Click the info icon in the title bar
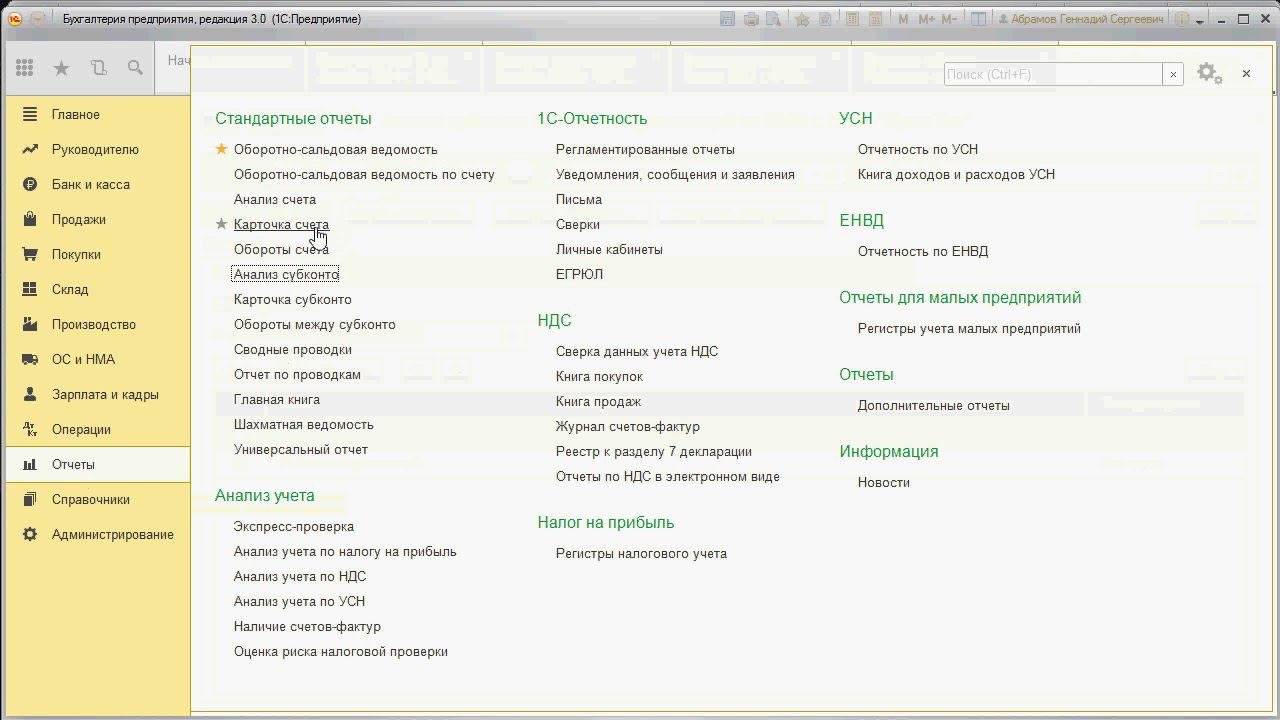This screenshot has height=720, width=1280. point(1181,19)
